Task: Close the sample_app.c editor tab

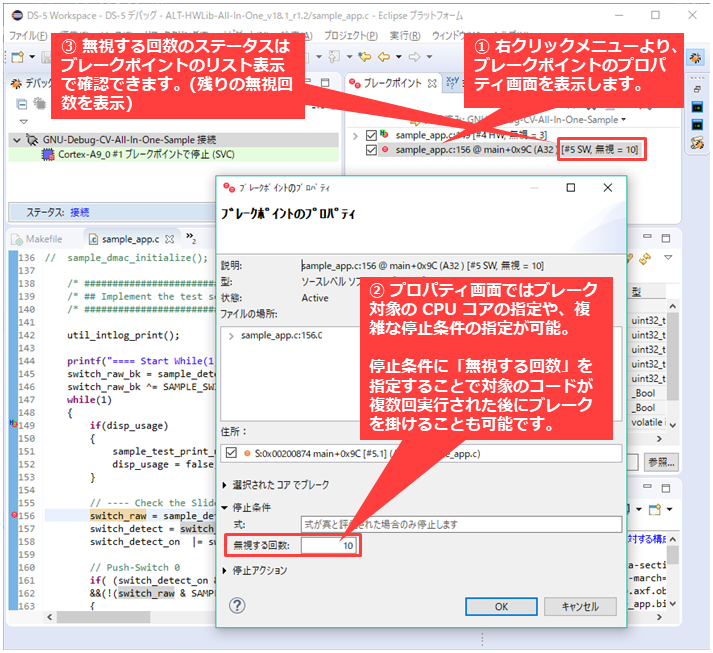Action: click(x=170, y=239)
